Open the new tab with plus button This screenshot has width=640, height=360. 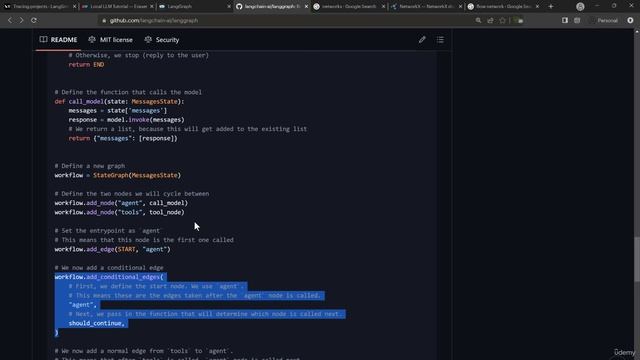click(x=551, y=7)
